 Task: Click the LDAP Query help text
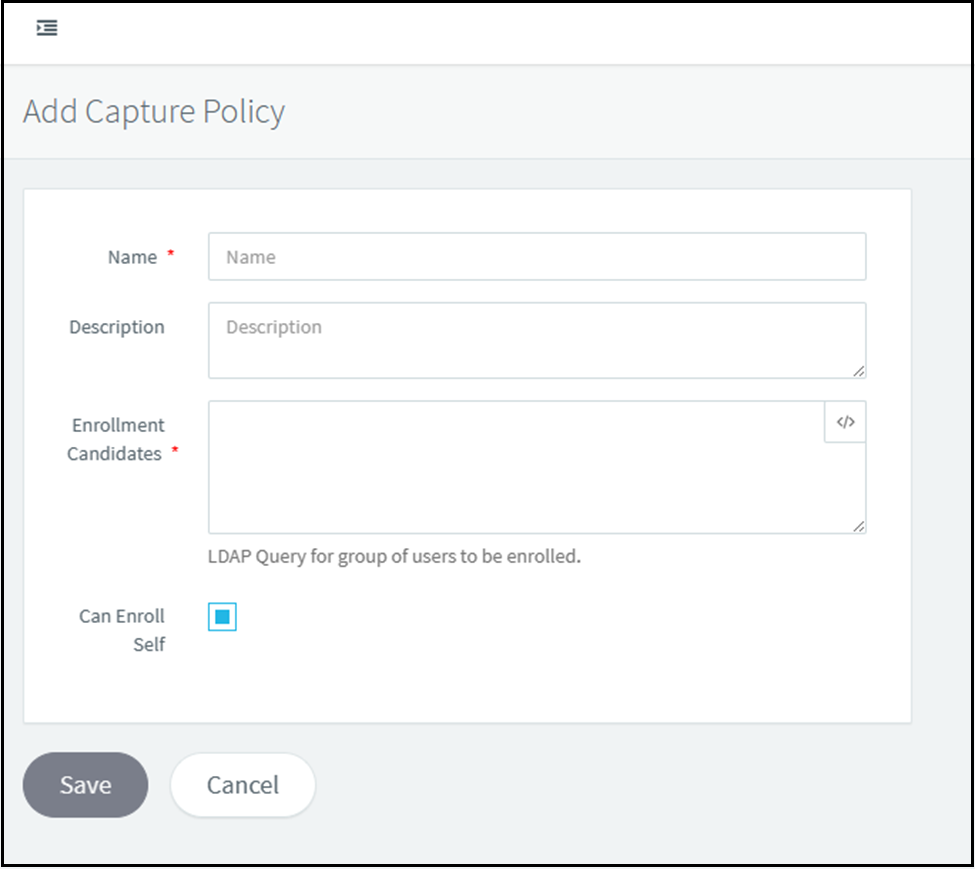pos(394,557)
